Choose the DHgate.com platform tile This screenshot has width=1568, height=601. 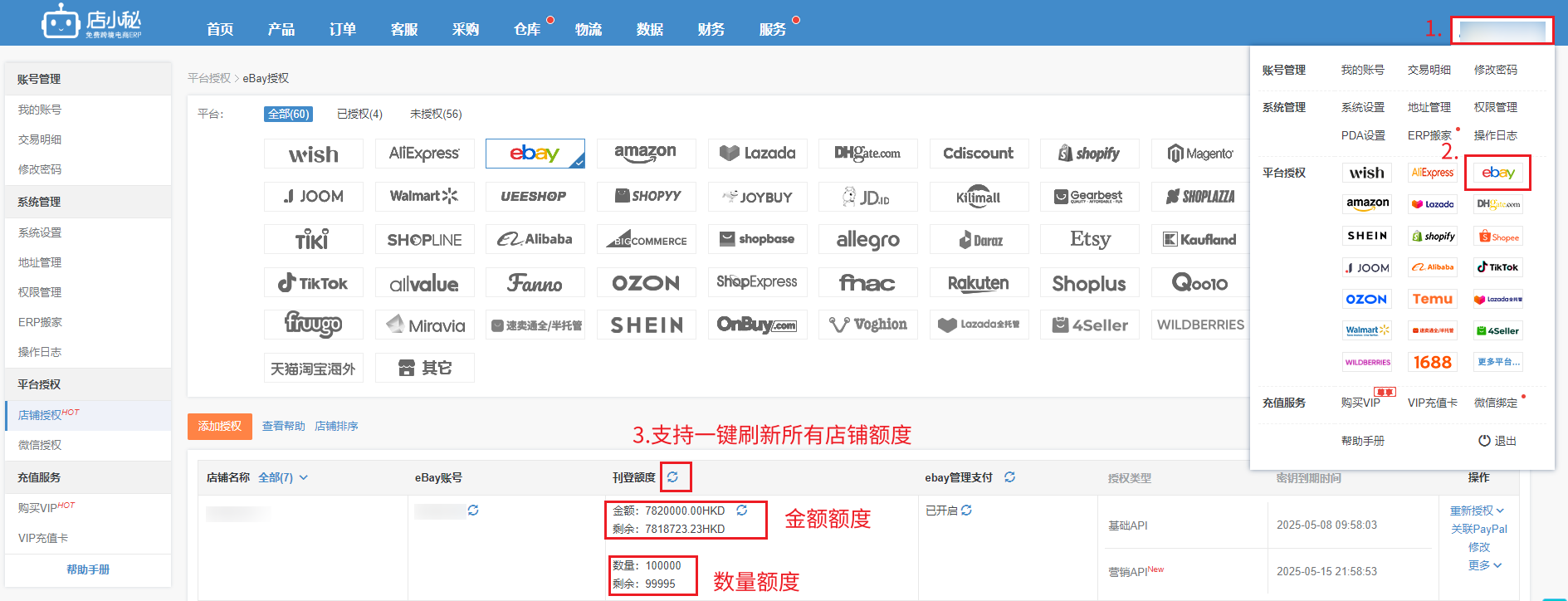(867, 154)
